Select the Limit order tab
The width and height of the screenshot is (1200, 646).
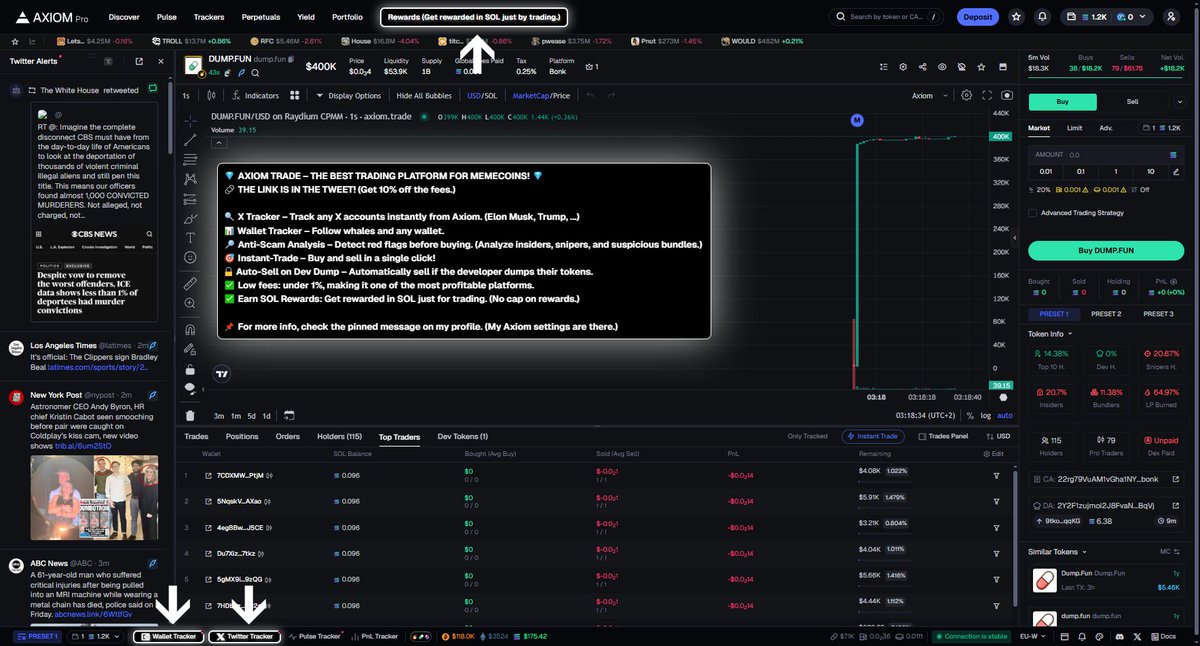[1074, 128]
